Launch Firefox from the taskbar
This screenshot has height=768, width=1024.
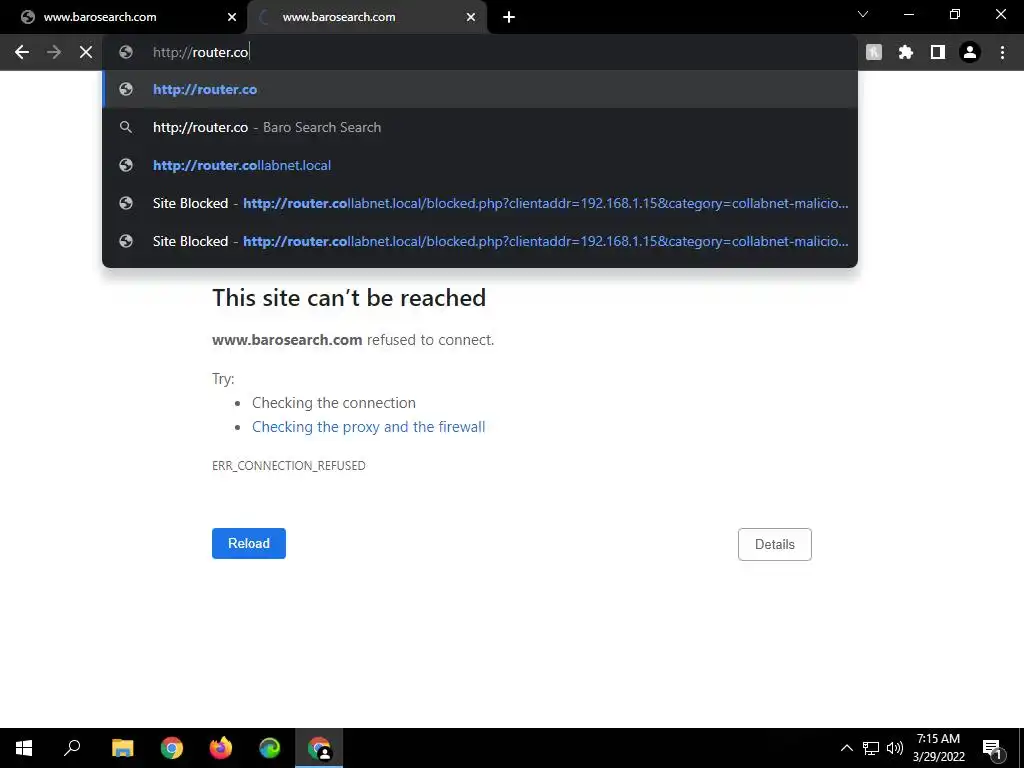click(x=221, y=748)
